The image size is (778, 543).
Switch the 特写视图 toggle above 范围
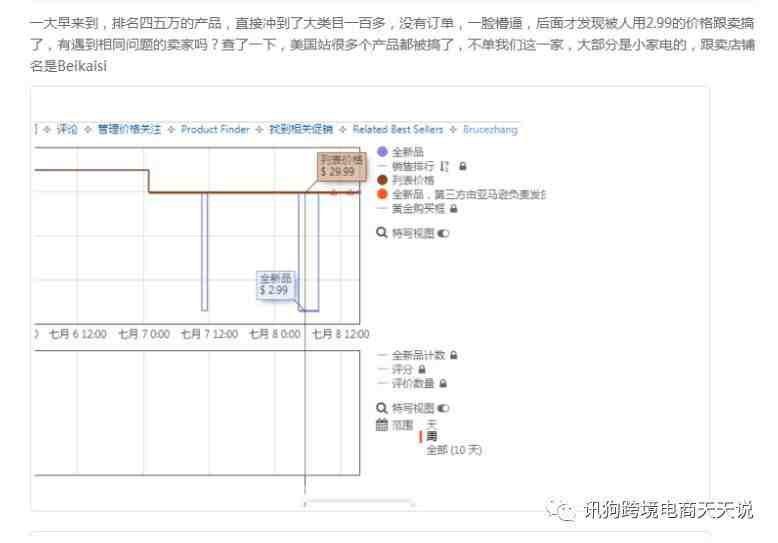444,408
